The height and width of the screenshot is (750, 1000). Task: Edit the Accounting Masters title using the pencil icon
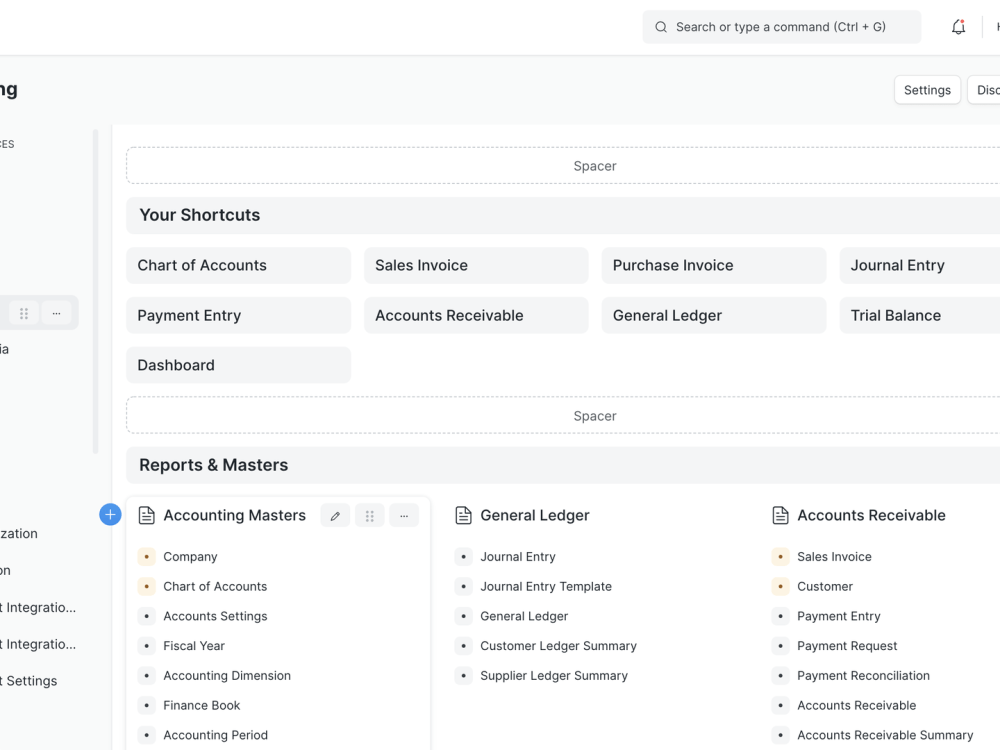click(x=335, y=514)
